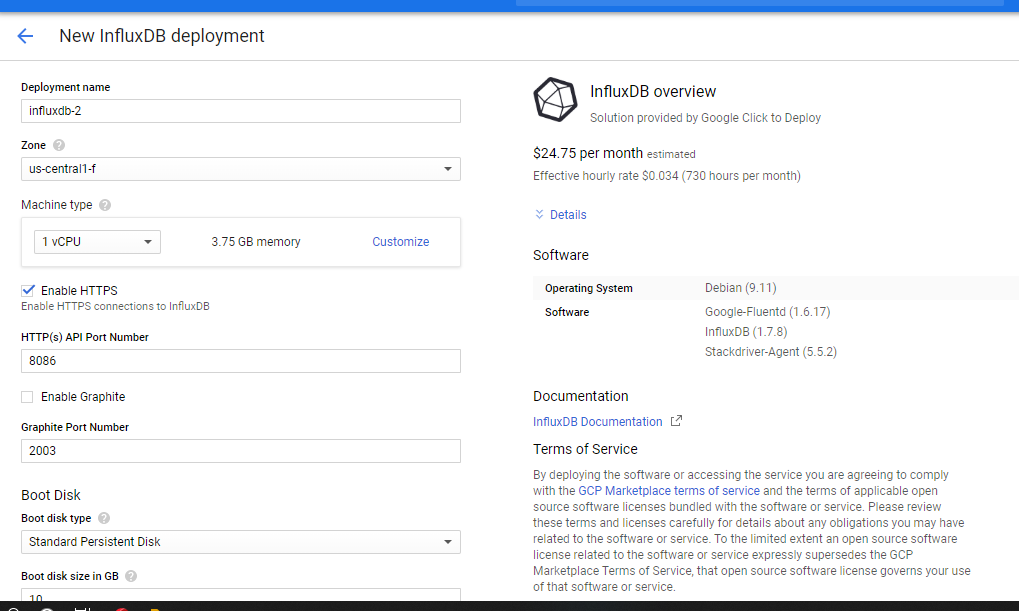Open the Zone dropdown showing us-central1-f
This screenshot has width=1019, height=611.
pos(240,169)
